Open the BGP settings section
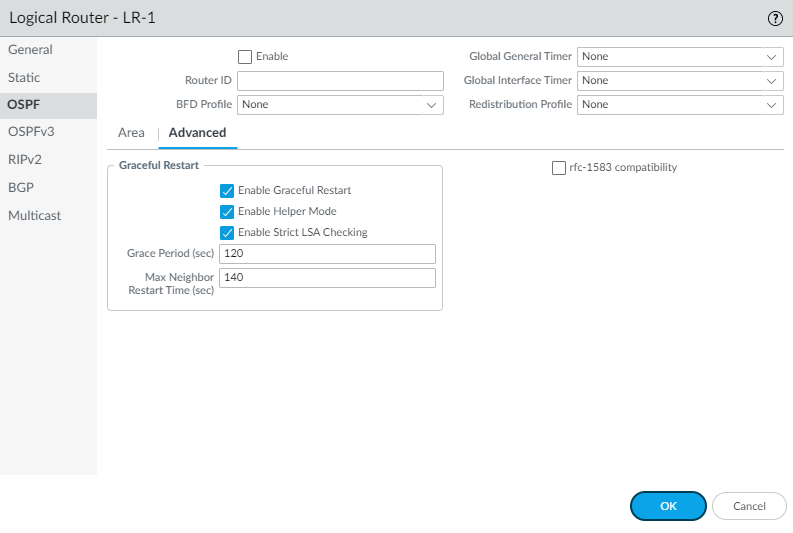This screenshot has width=793, height=533. pos(21,187)
